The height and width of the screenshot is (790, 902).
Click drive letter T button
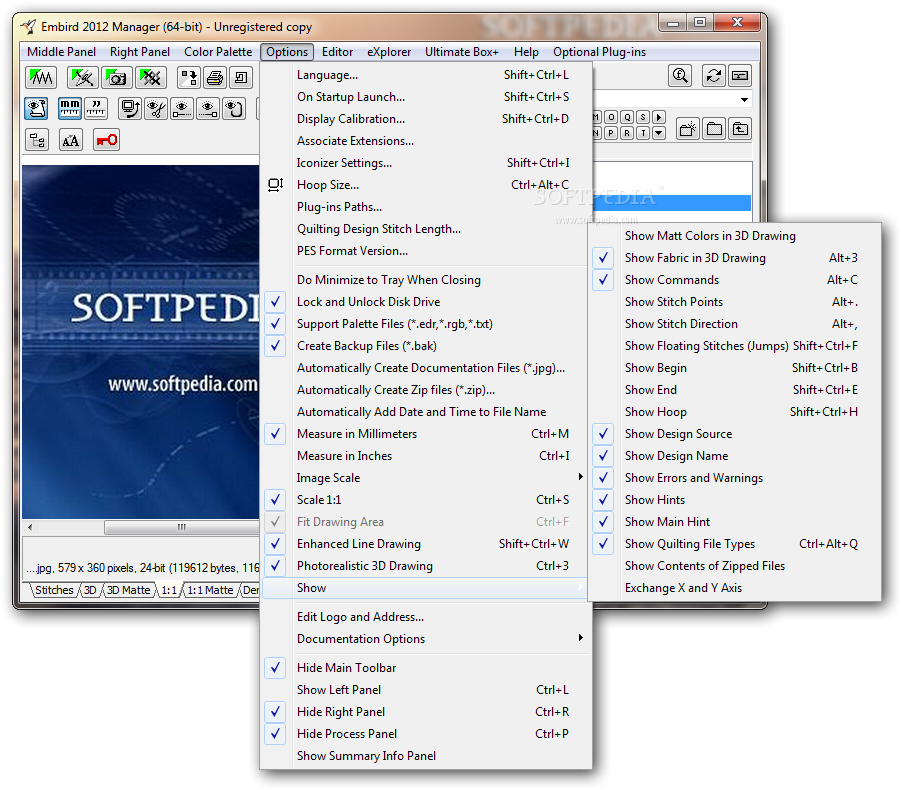pos(643,133)
